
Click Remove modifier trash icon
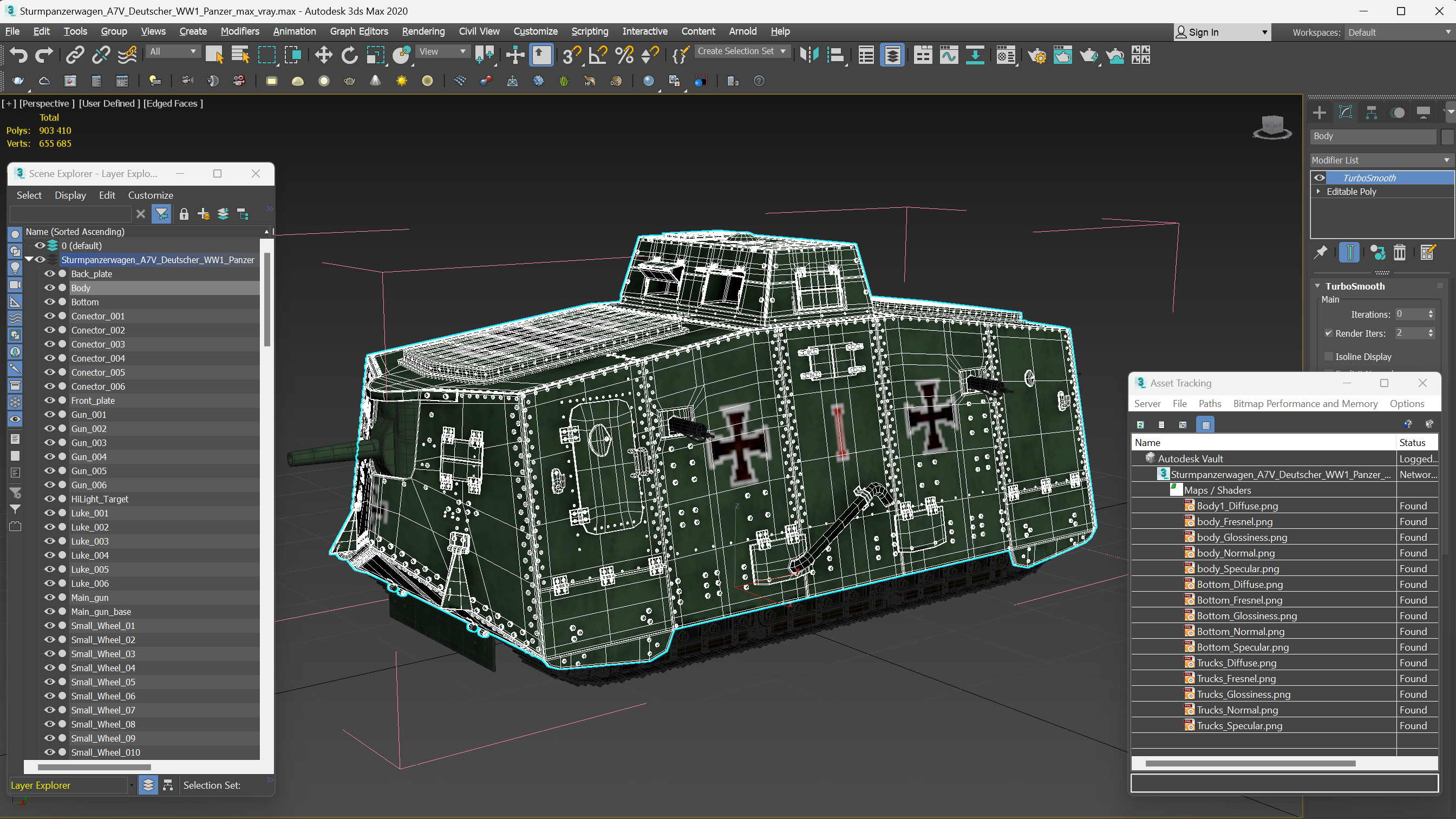1400,252
